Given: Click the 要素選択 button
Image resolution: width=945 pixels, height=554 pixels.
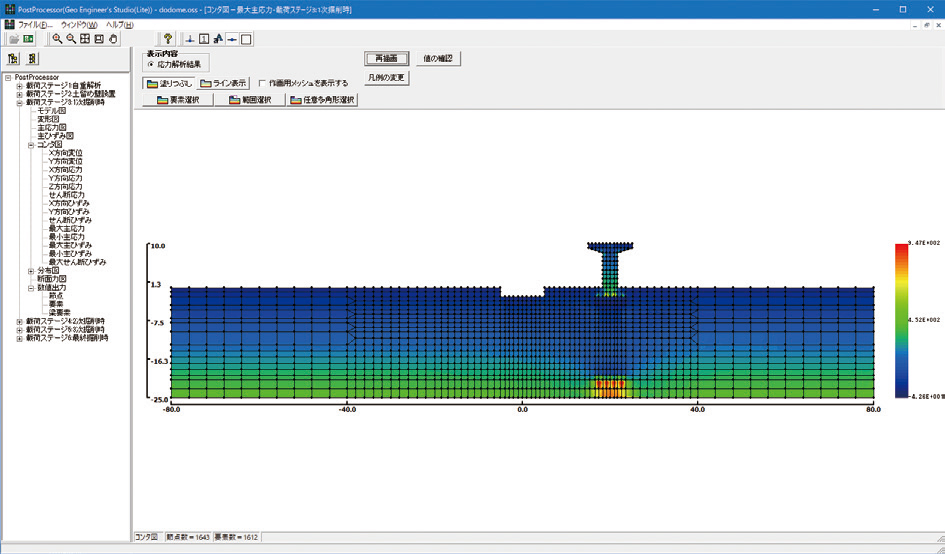Looking at the screenshot, I should point(178,100).
